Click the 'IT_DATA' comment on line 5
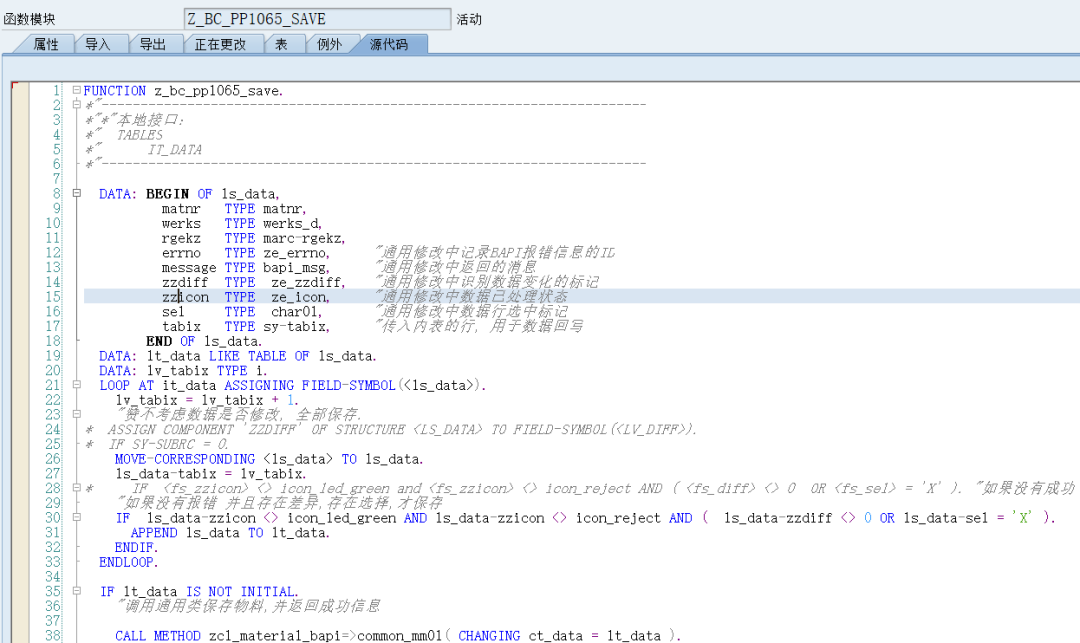Viewport: 1080px width, 643px height. [175, 149]
